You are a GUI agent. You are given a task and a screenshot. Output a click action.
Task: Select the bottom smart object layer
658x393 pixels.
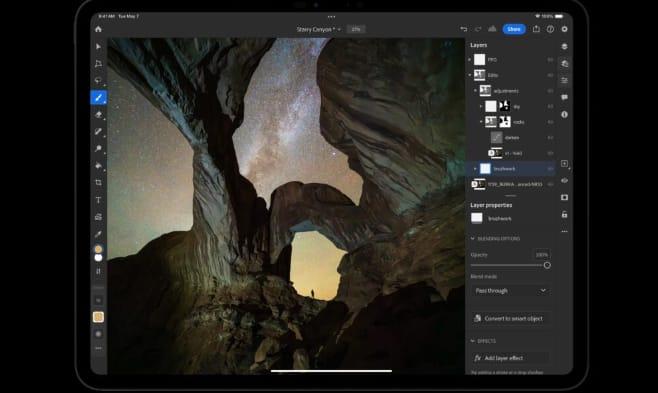coord(511,185)
